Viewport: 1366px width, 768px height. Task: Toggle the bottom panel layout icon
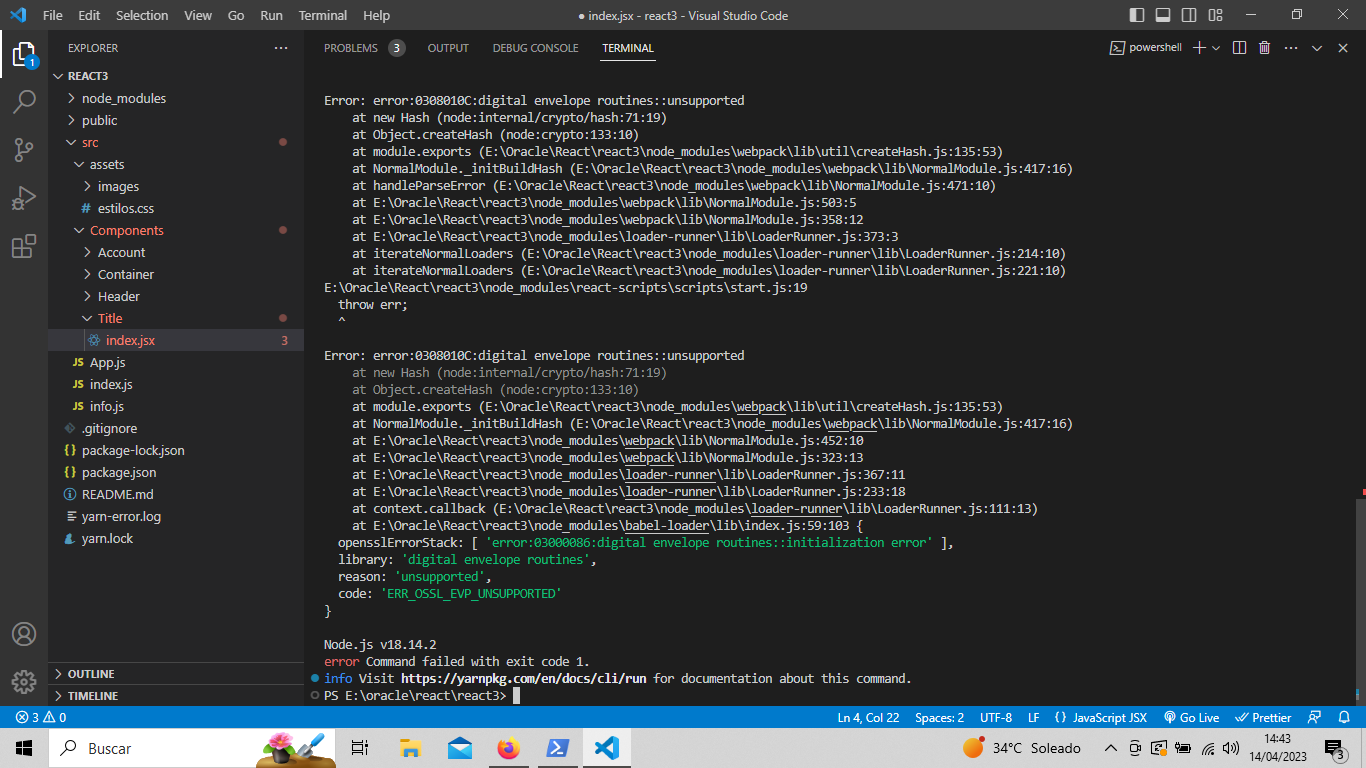(x=1163, y=15)
